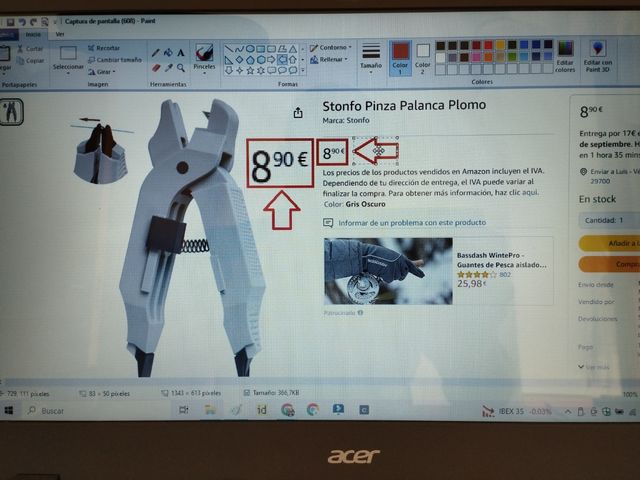Open the Inicio ribbon tab
Image resolution: width=640 pixels, height=480 pixels.
pos(33,33)
